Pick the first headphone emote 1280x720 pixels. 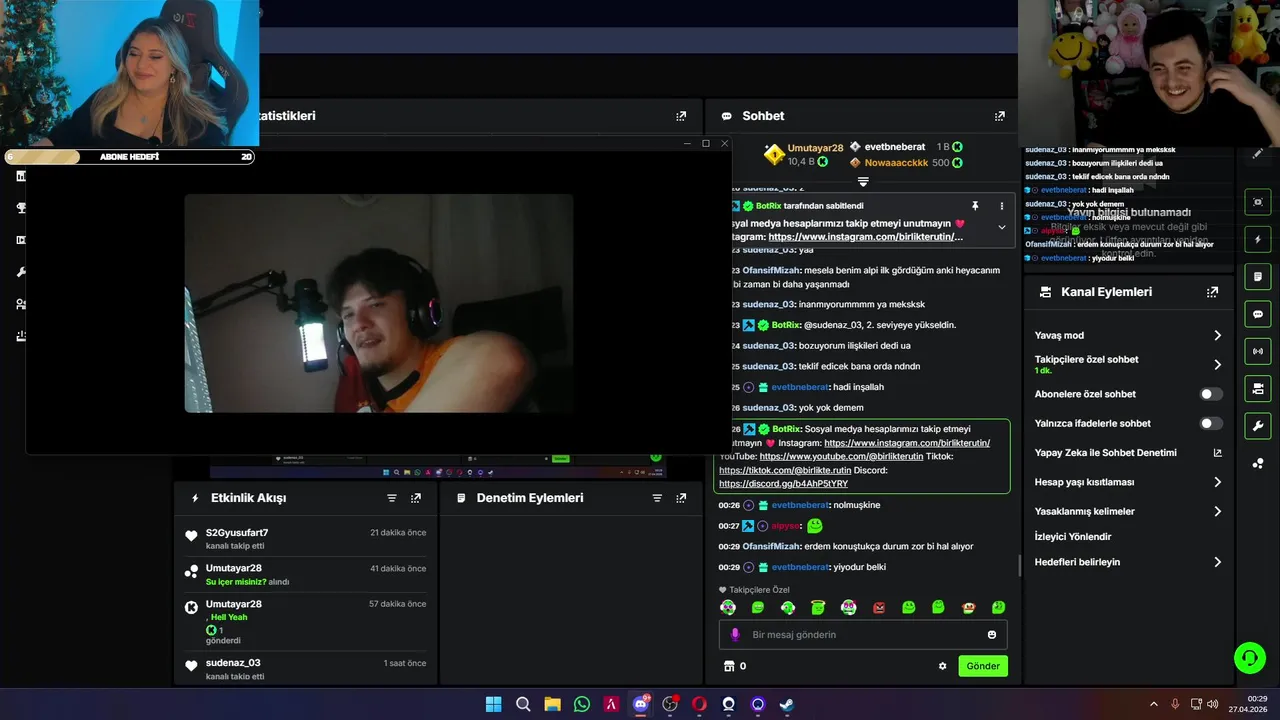(727, 607)
